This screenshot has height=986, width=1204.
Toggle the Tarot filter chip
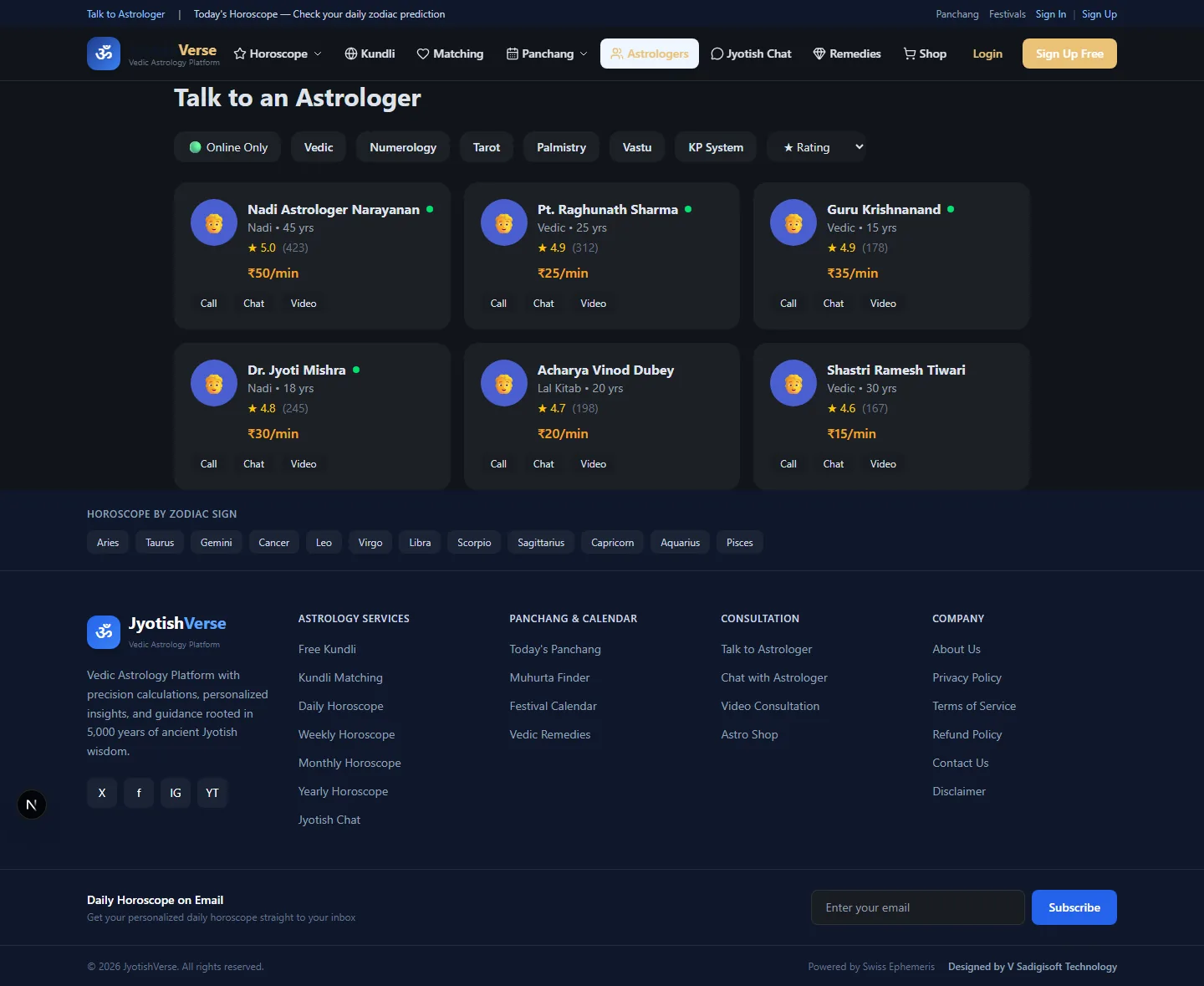point(487,147)
